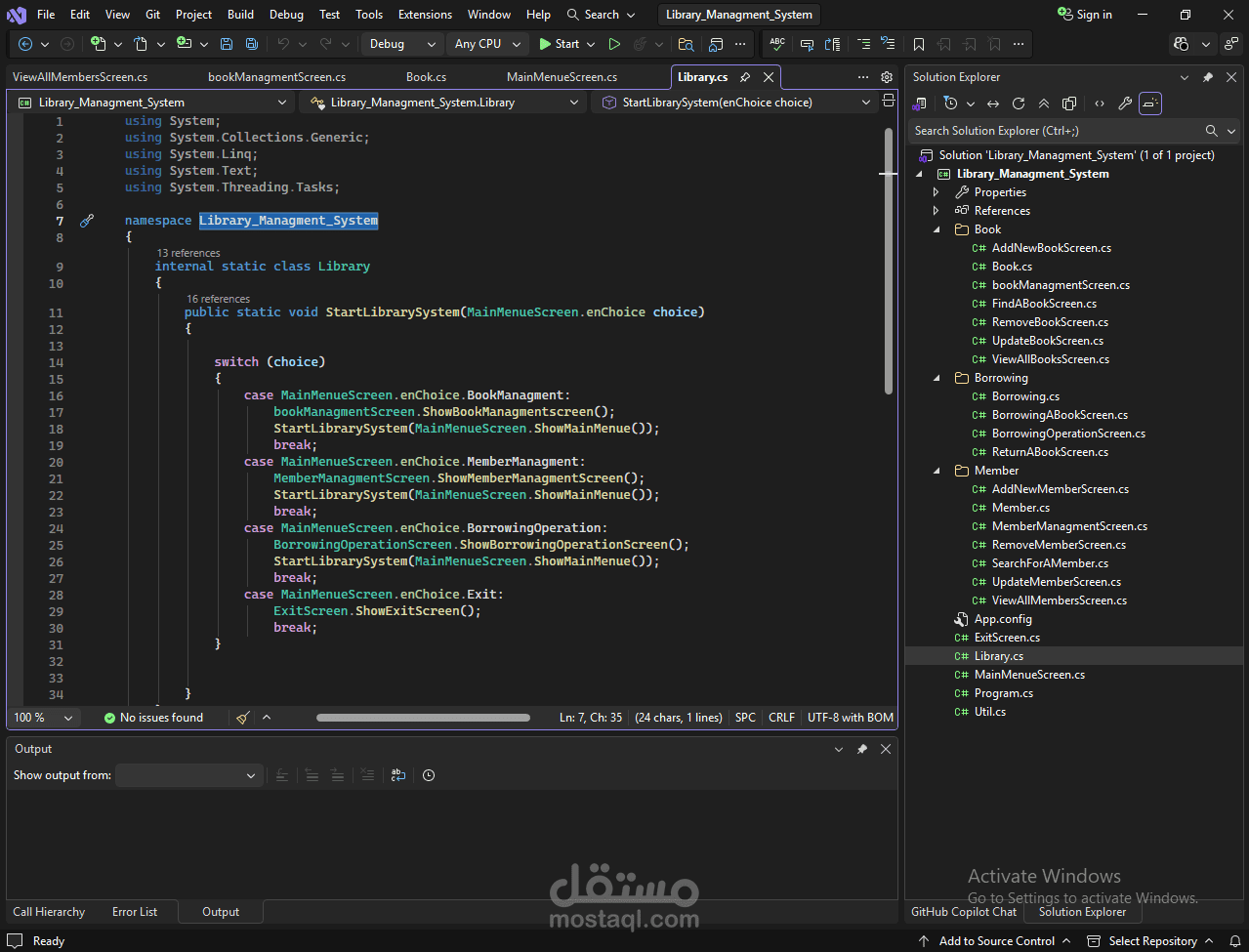This screenshot has height=952, width=1249.
Task: Click the Save All icon in the toolbar
Action: [251, 44]
